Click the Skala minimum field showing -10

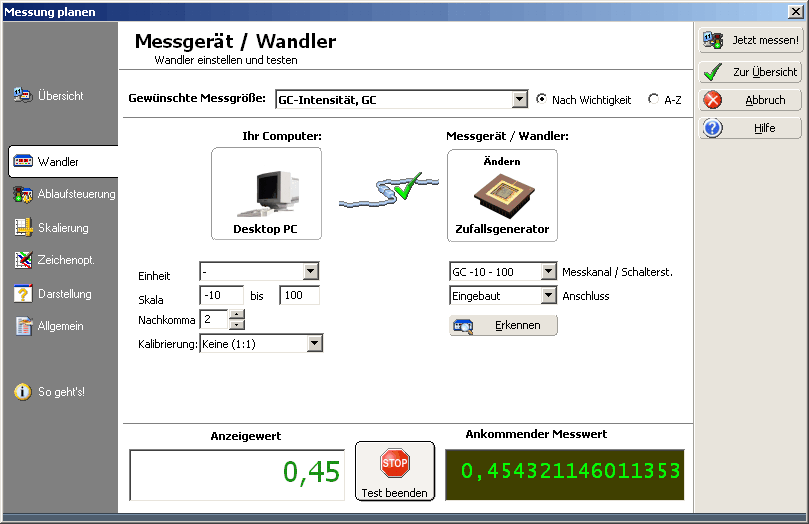[221, 295]
